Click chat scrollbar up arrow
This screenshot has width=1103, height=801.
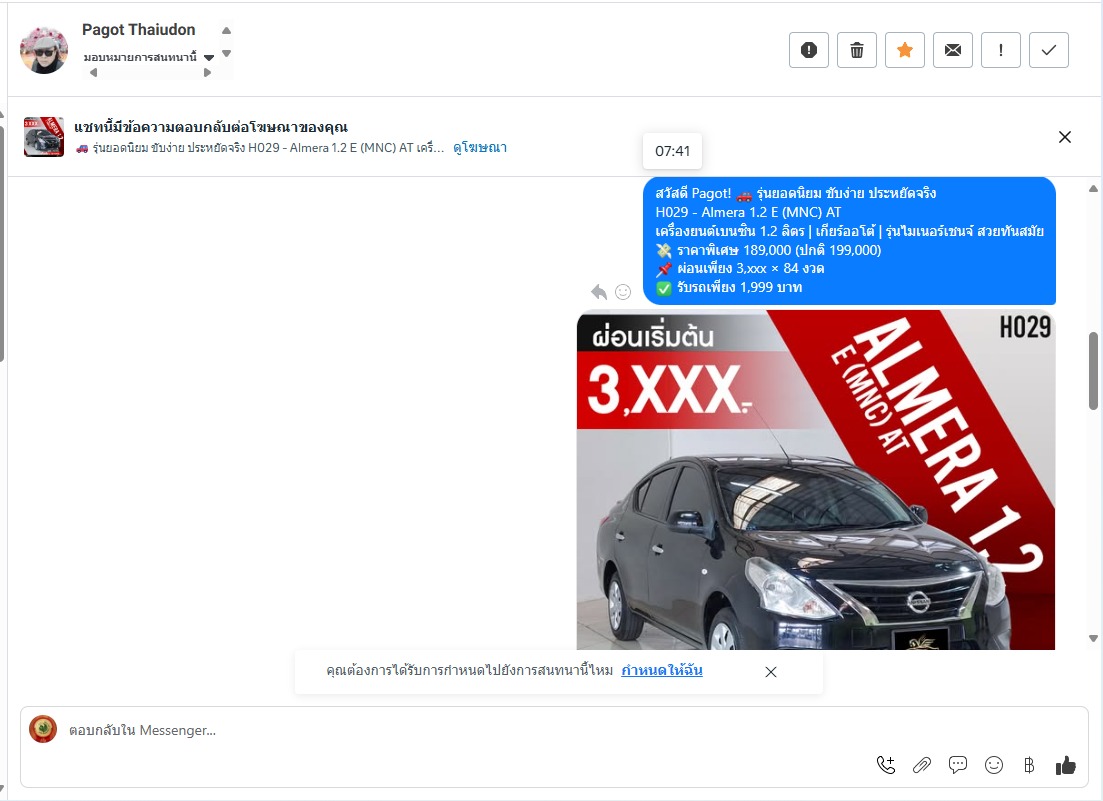[x=1093, y=188]
